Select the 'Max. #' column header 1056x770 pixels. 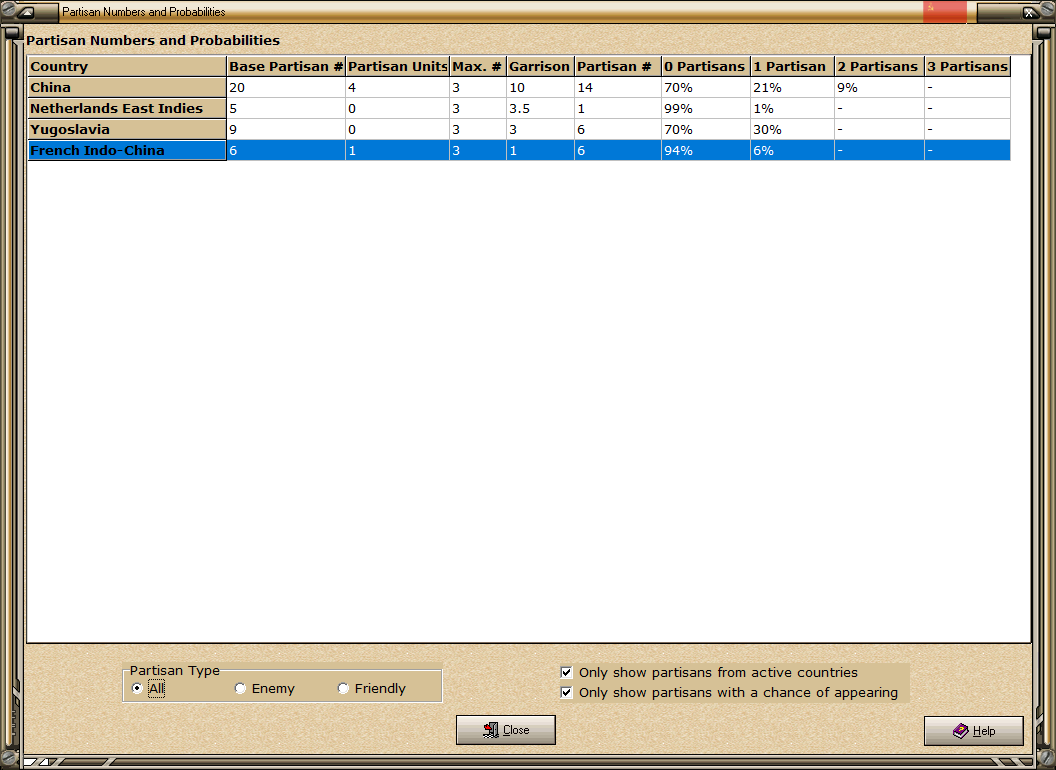478,66
